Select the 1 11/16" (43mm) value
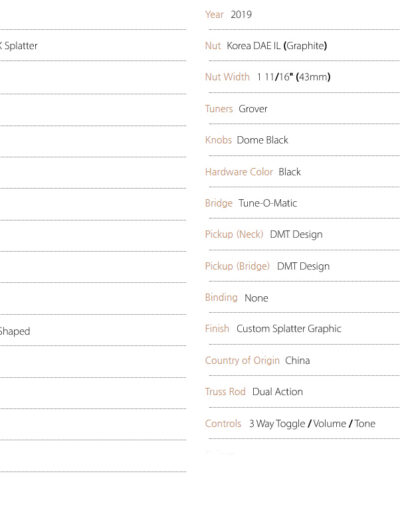This screenshot has width=400, height=516. tap(293, 77)
